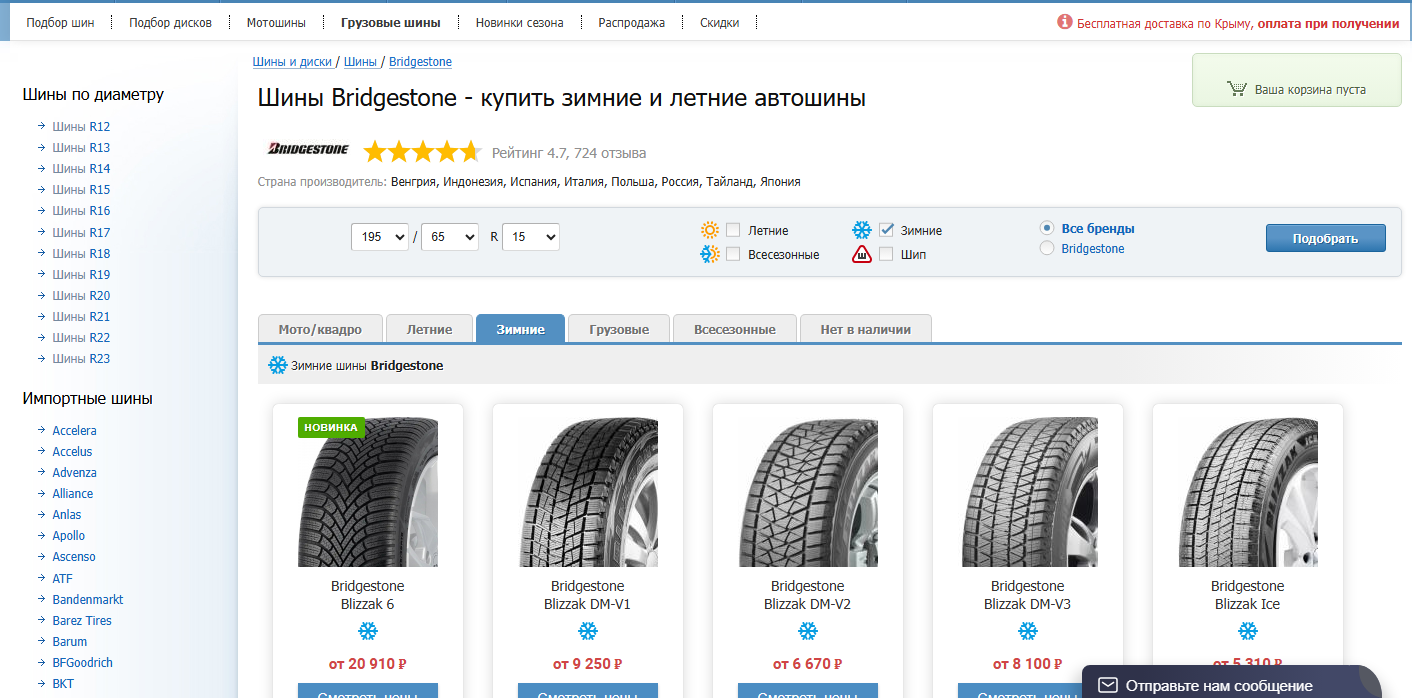Open the Распродажа menu item
The width and height of the screenshot is (1412, 698).
coord(631,22)
